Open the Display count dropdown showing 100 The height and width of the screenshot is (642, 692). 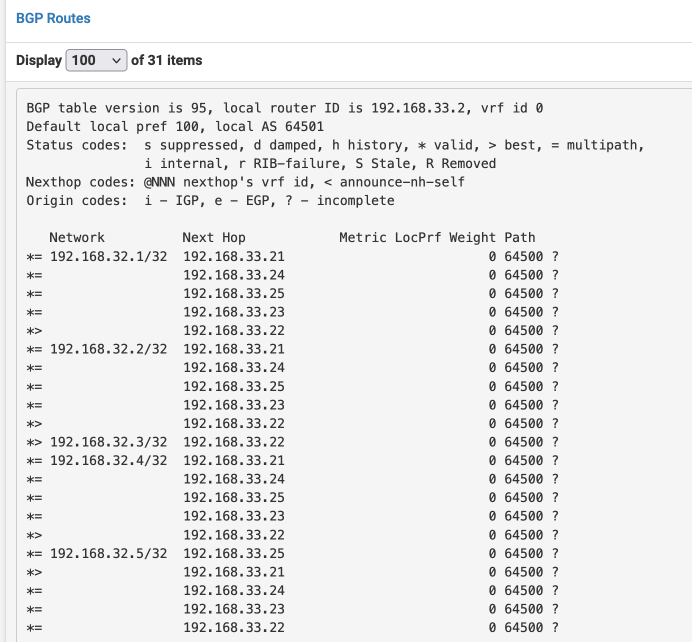click(x=96, y=60)
